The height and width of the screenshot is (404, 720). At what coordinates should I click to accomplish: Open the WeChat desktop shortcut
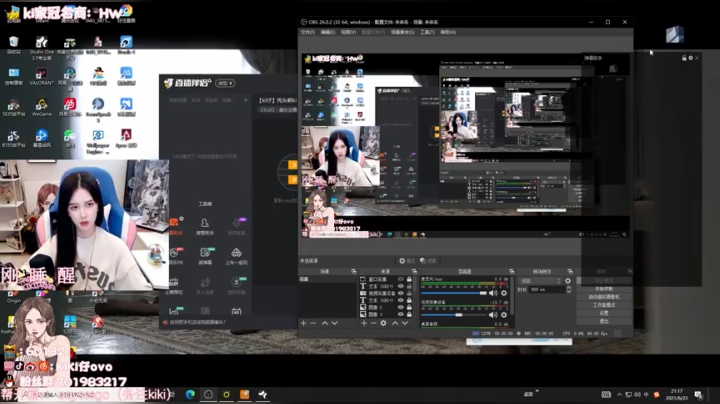(x=70, y=138)
